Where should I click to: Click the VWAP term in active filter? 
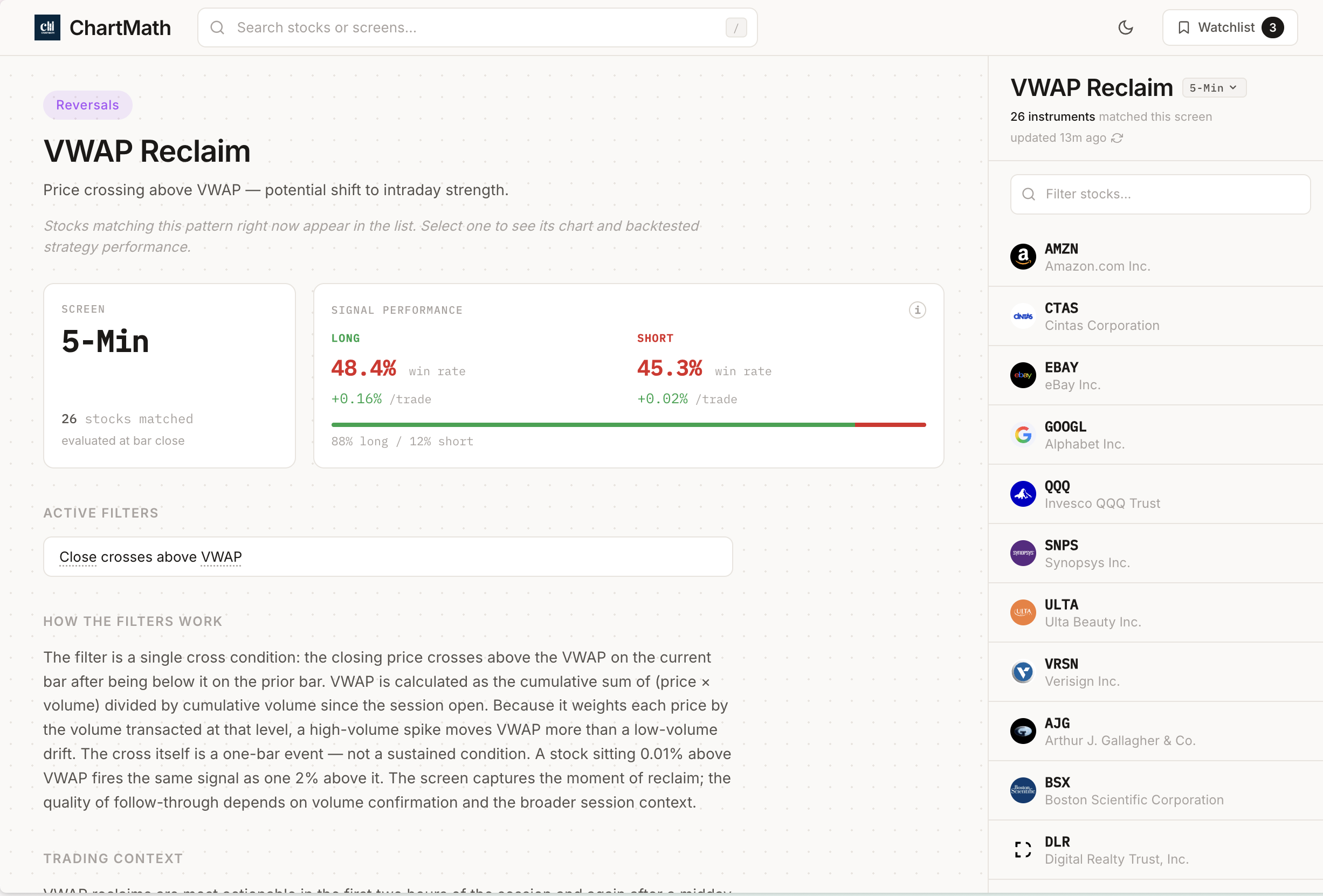(x=221, y=557)
